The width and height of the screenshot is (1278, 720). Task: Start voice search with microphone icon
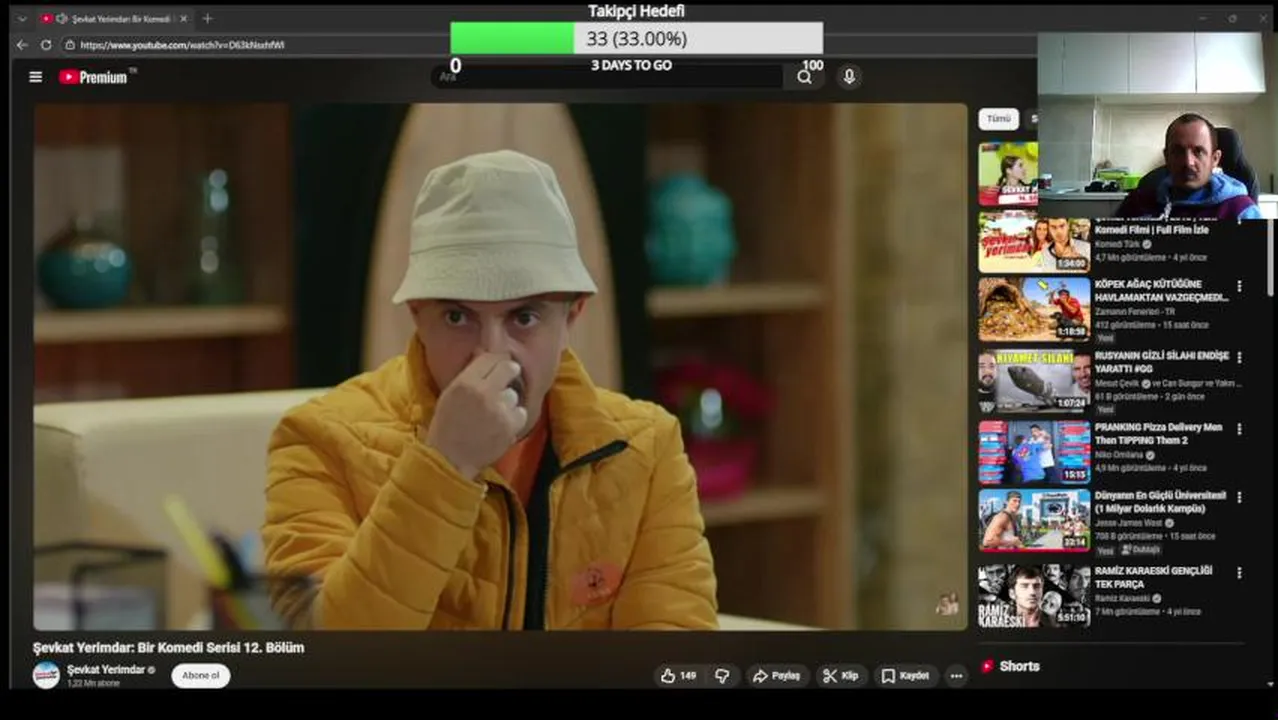(x=849, y=77)
